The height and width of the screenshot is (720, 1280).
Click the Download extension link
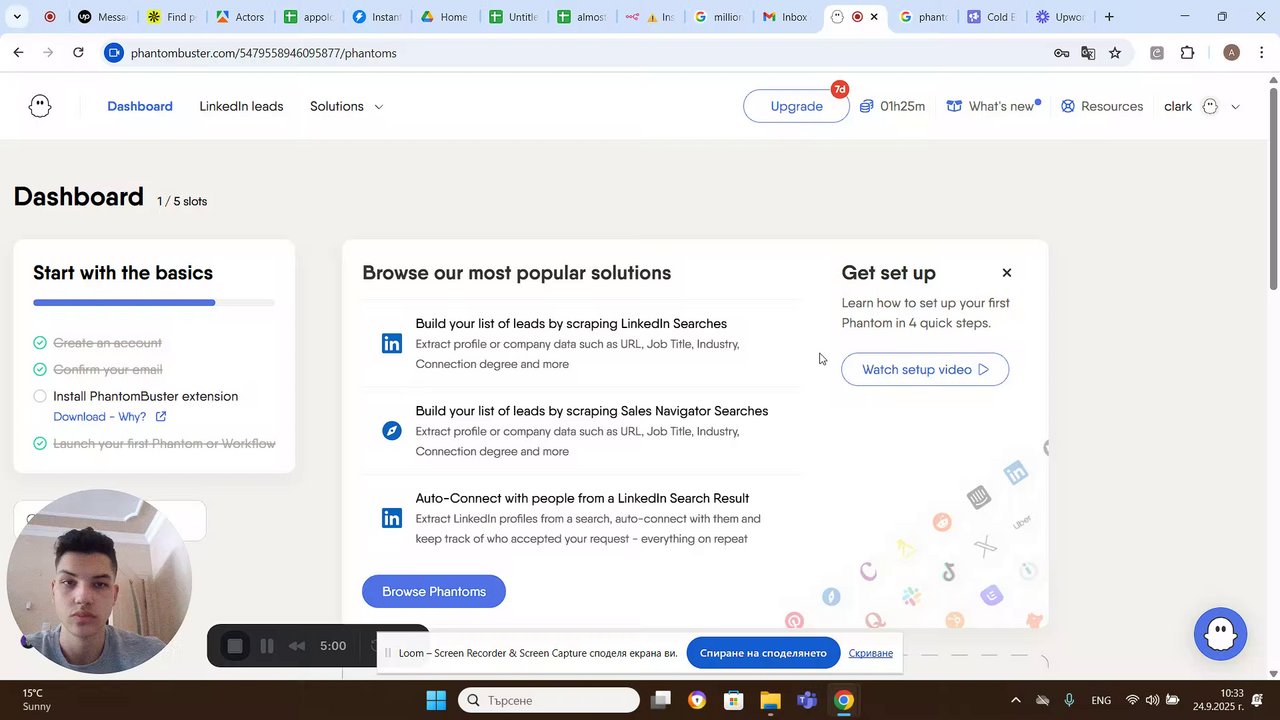(79, 417)
